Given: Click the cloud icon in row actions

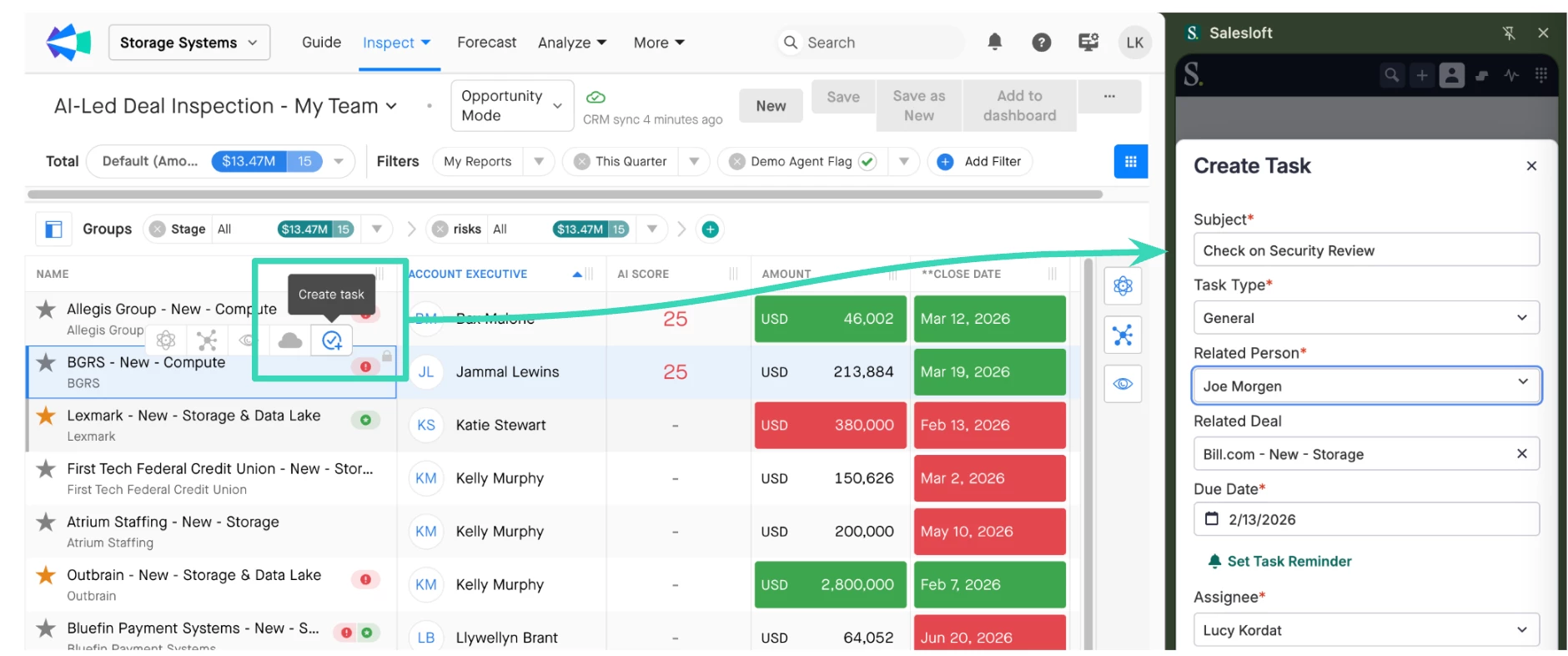Looking at the screenshot, I should pos(289,340).
